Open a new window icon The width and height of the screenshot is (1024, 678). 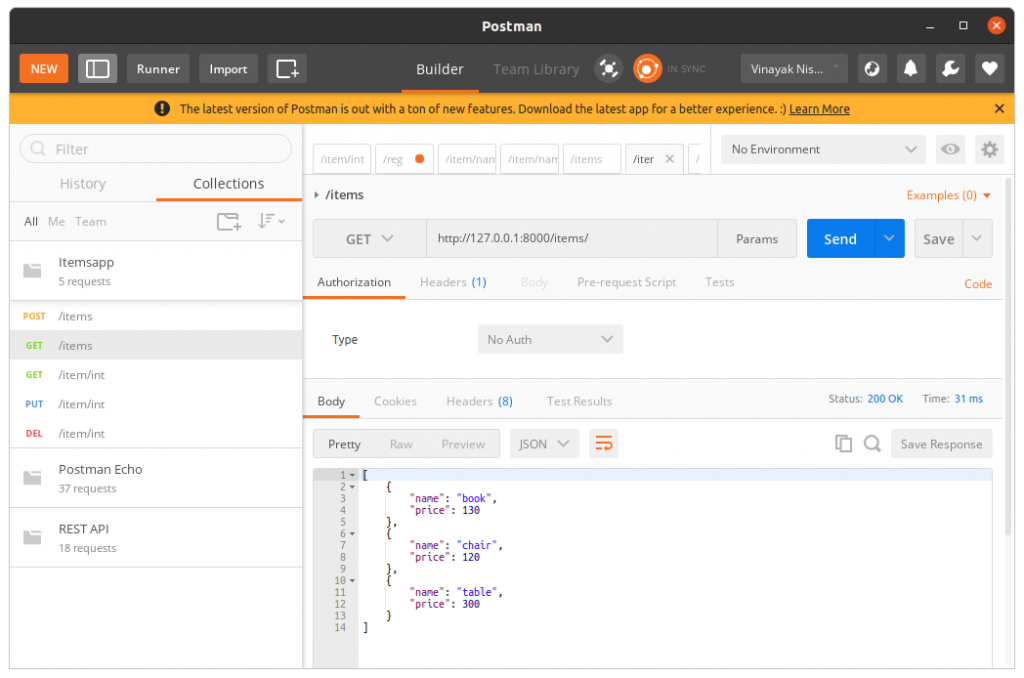pos(287,69)
